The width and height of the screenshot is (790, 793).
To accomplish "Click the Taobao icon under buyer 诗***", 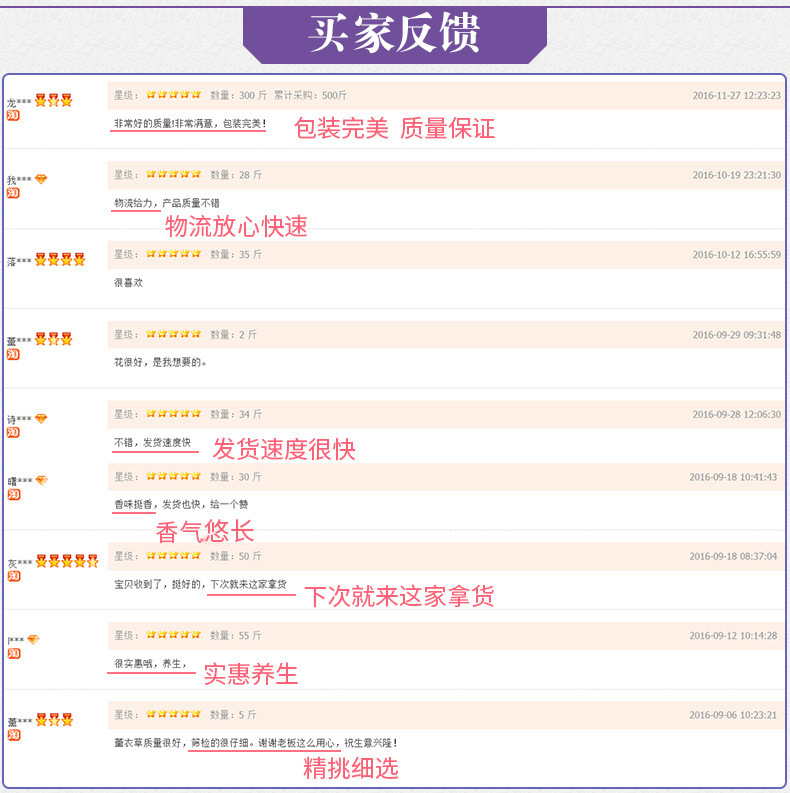I will [13, 432].
